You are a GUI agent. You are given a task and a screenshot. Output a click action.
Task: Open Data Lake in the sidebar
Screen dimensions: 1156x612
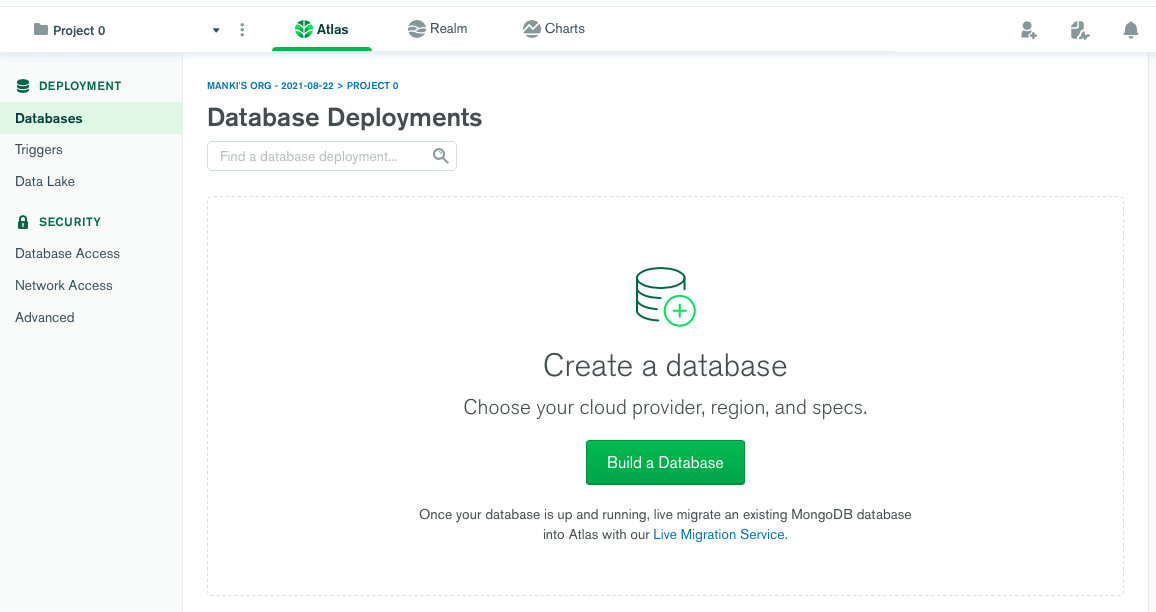[45, 181]
